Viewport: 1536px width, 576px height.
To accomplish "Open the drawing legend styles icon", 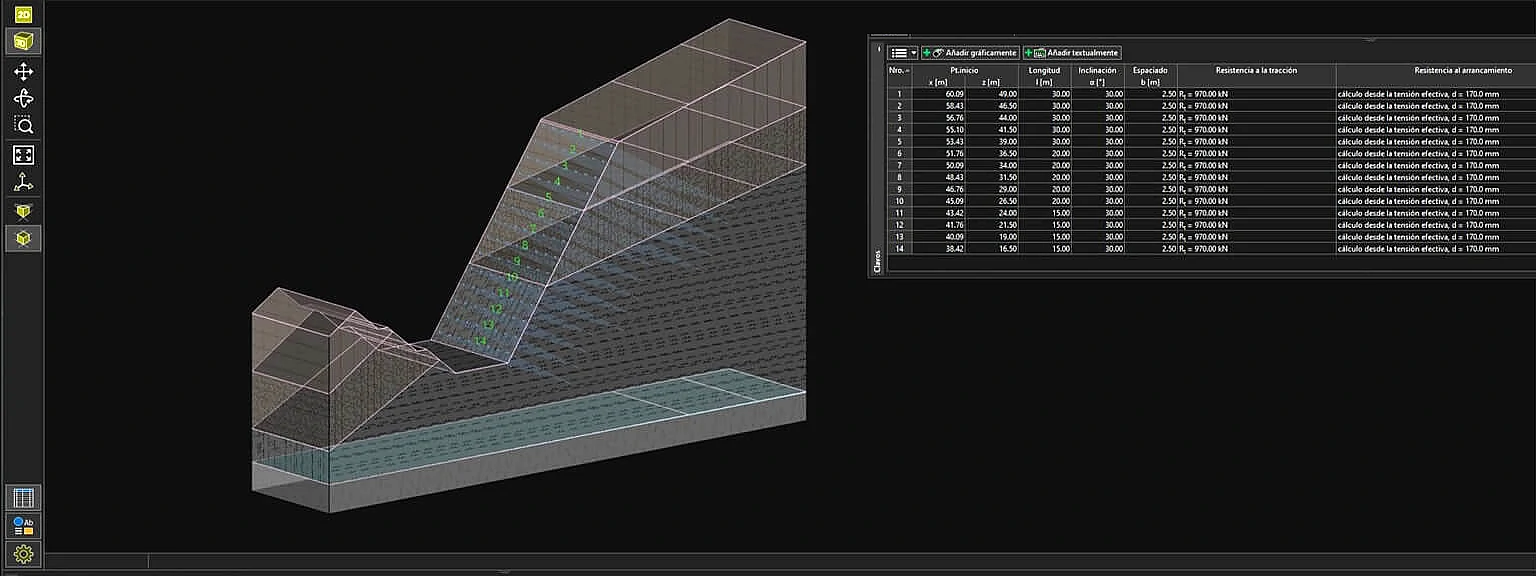I will tap(23, 525).
